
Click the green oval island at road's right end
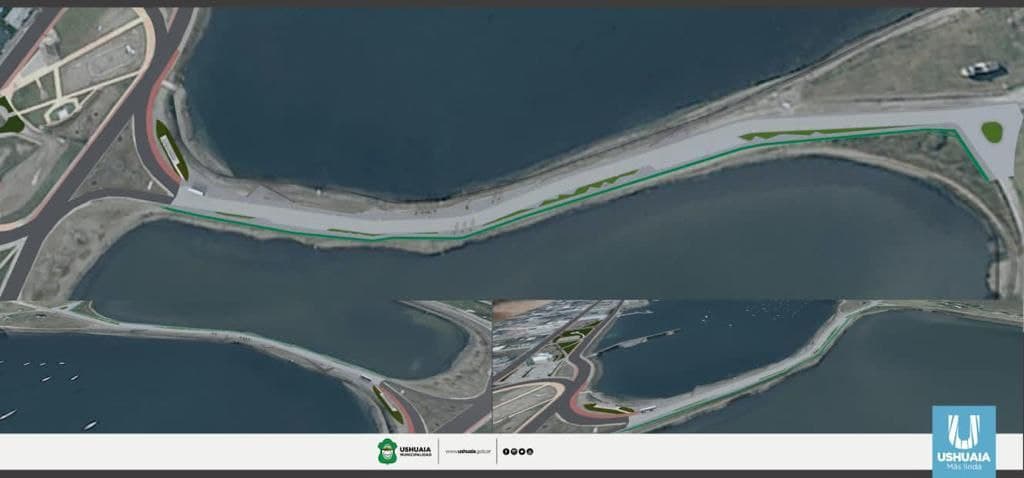(991, 131)
